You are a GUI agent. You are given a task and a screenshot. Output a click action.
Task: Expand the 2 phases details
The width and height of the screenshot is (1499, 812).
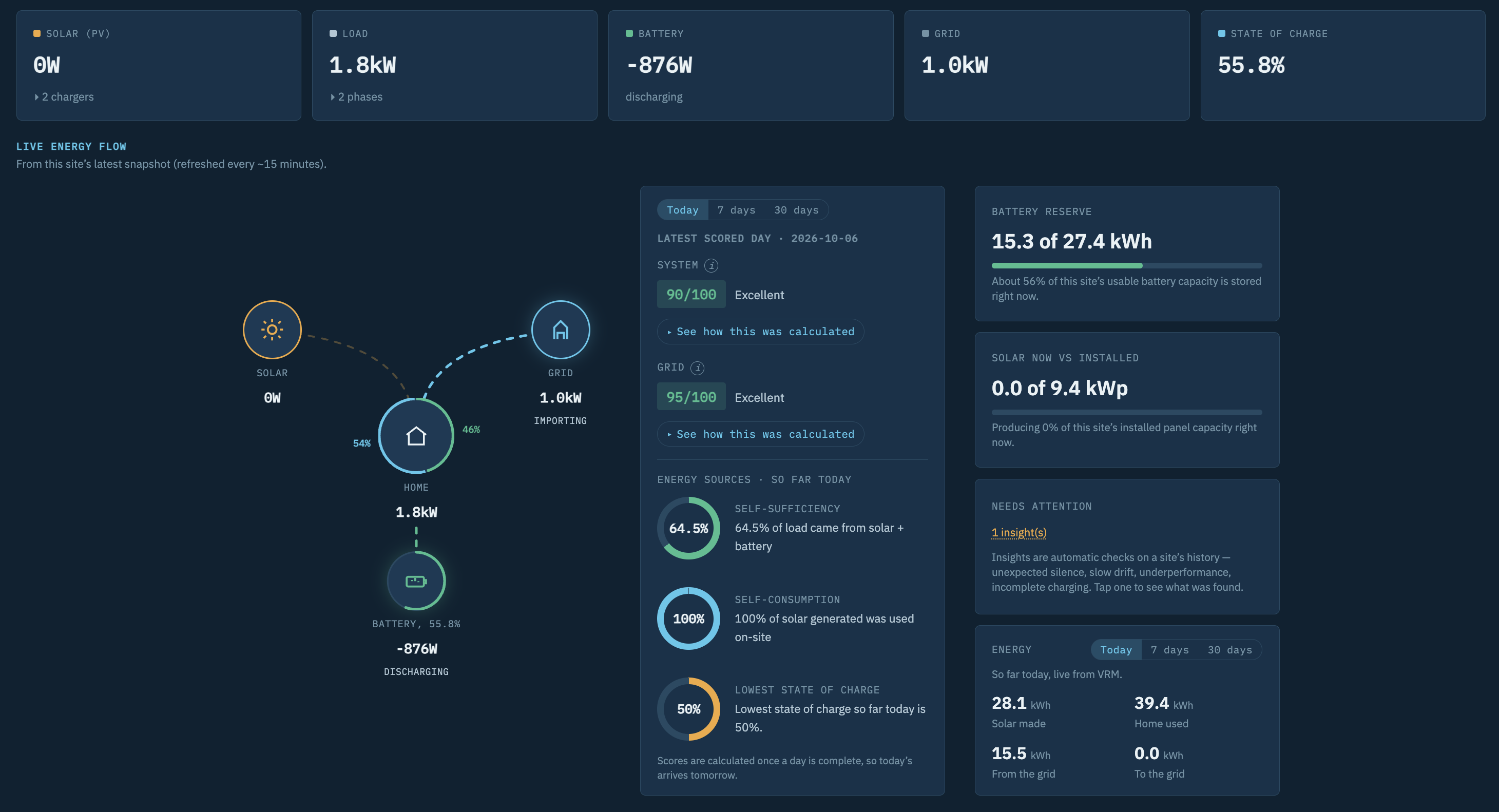click(x=356, y=96)
